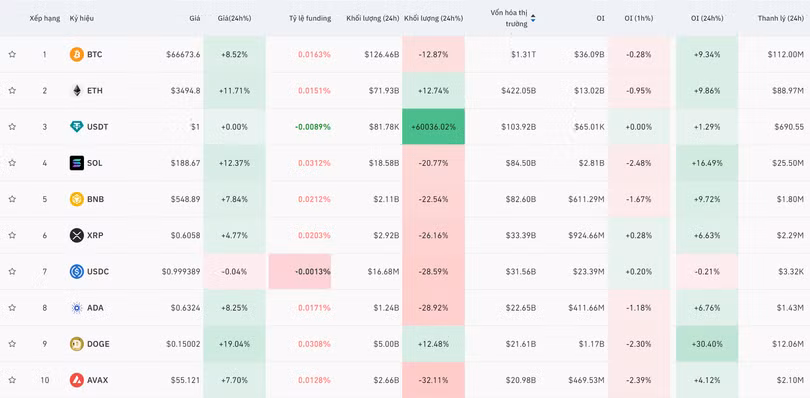The image size is (810, 398).
Task: Click the BNB coin logo
Action: tap(76, 199)
